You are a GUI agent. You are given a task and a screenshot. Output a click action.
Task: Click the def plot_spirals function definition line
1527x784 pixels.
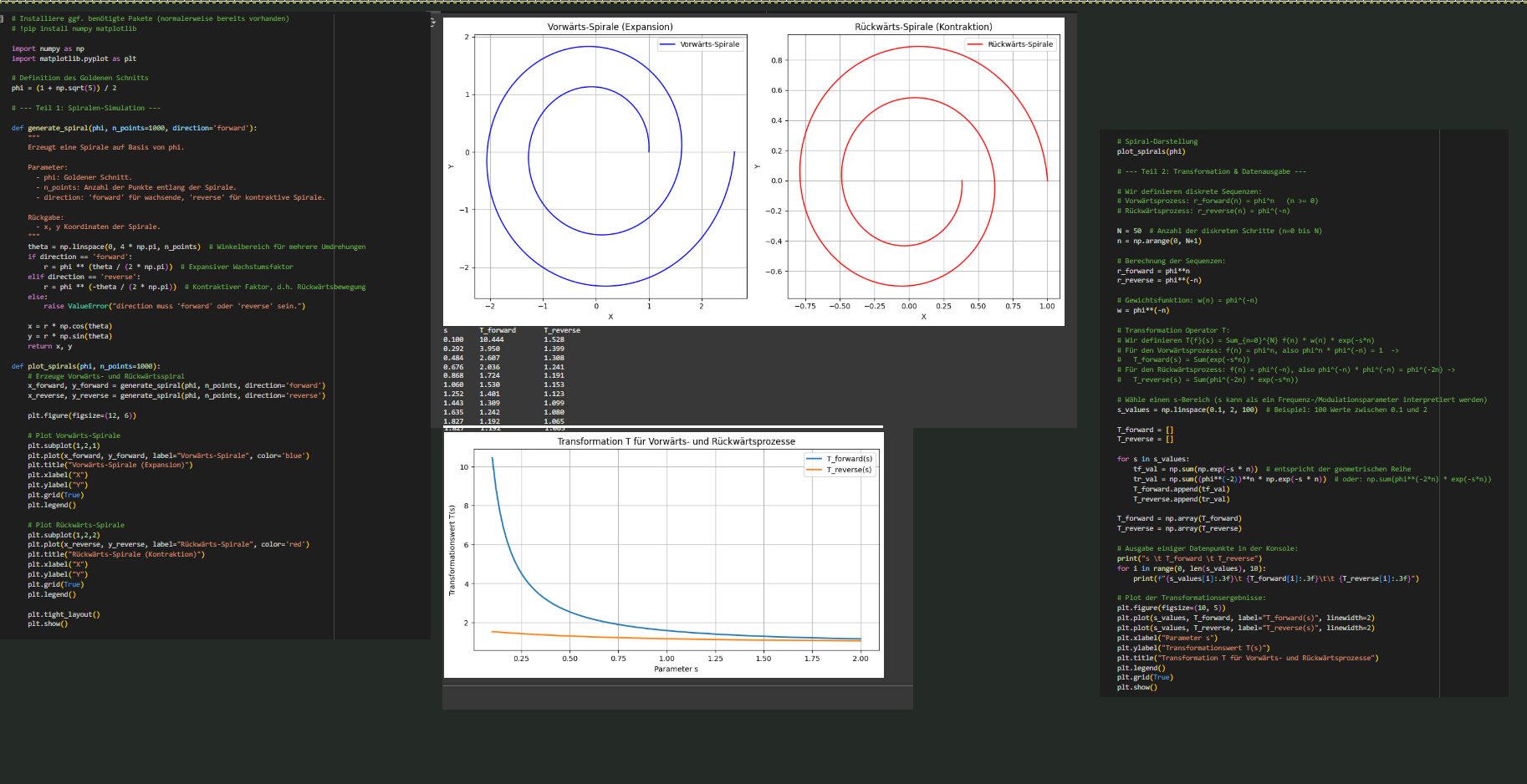tap(85, 366)
